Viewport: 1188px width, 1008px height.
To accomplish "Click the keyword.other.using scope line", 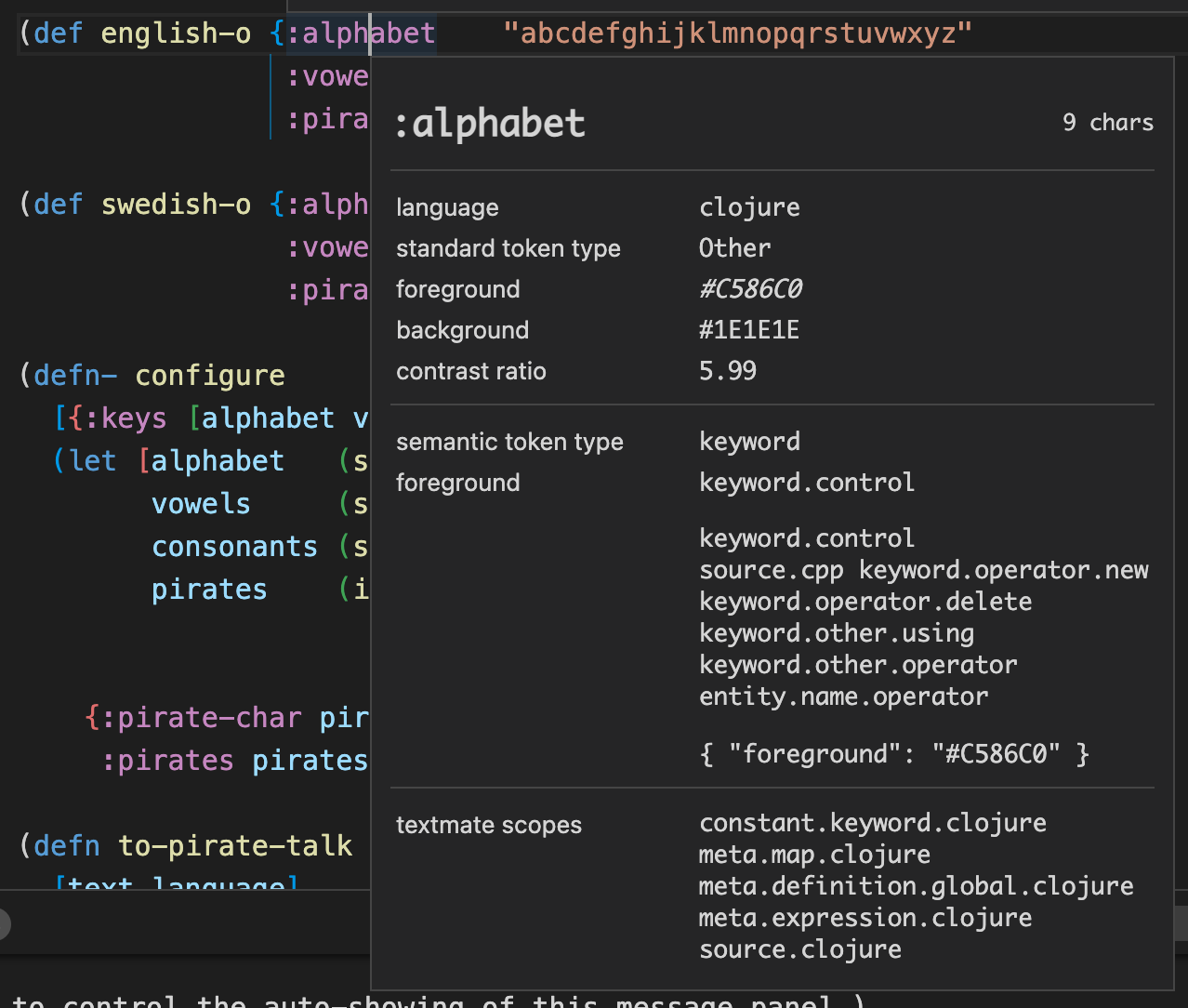I will (837, 633).
